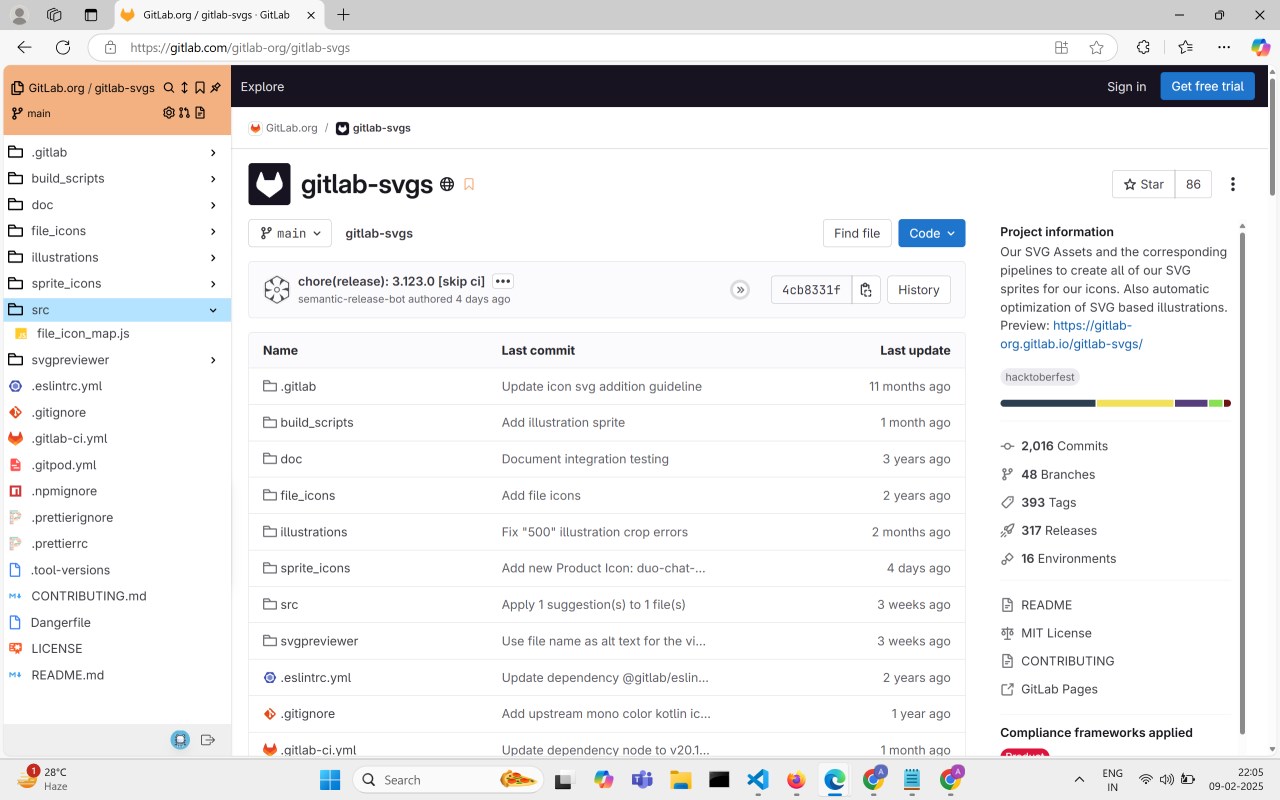Image resolution: width=1280 pixels, height=800 pixels.
Task: Click the hacktoberfest topic badge
Action: tap(1040, 377)
